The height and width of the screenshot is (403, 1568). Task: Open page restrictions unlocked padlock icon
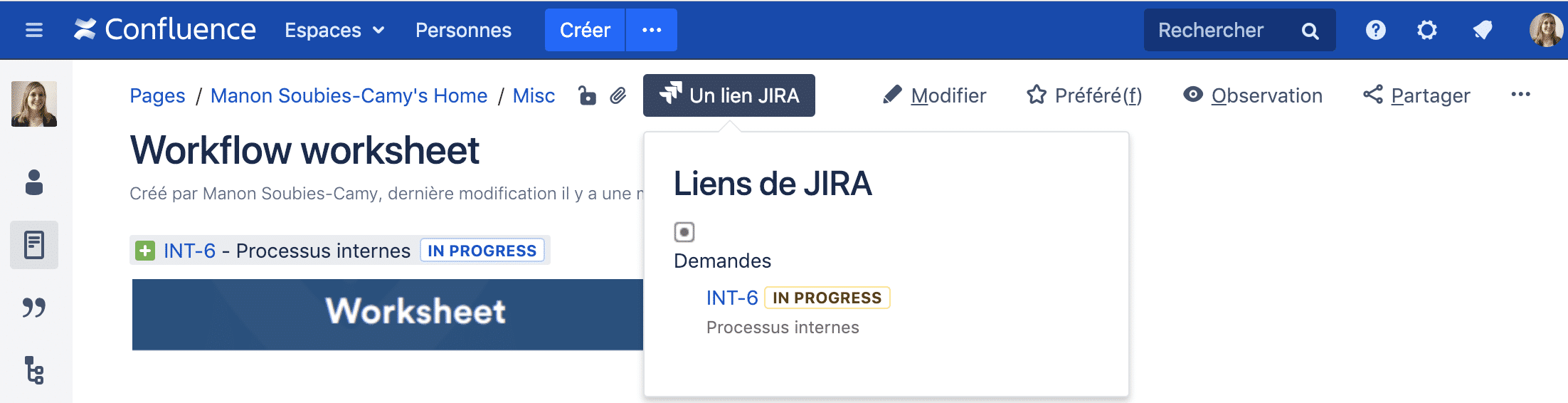pos(587,95)
